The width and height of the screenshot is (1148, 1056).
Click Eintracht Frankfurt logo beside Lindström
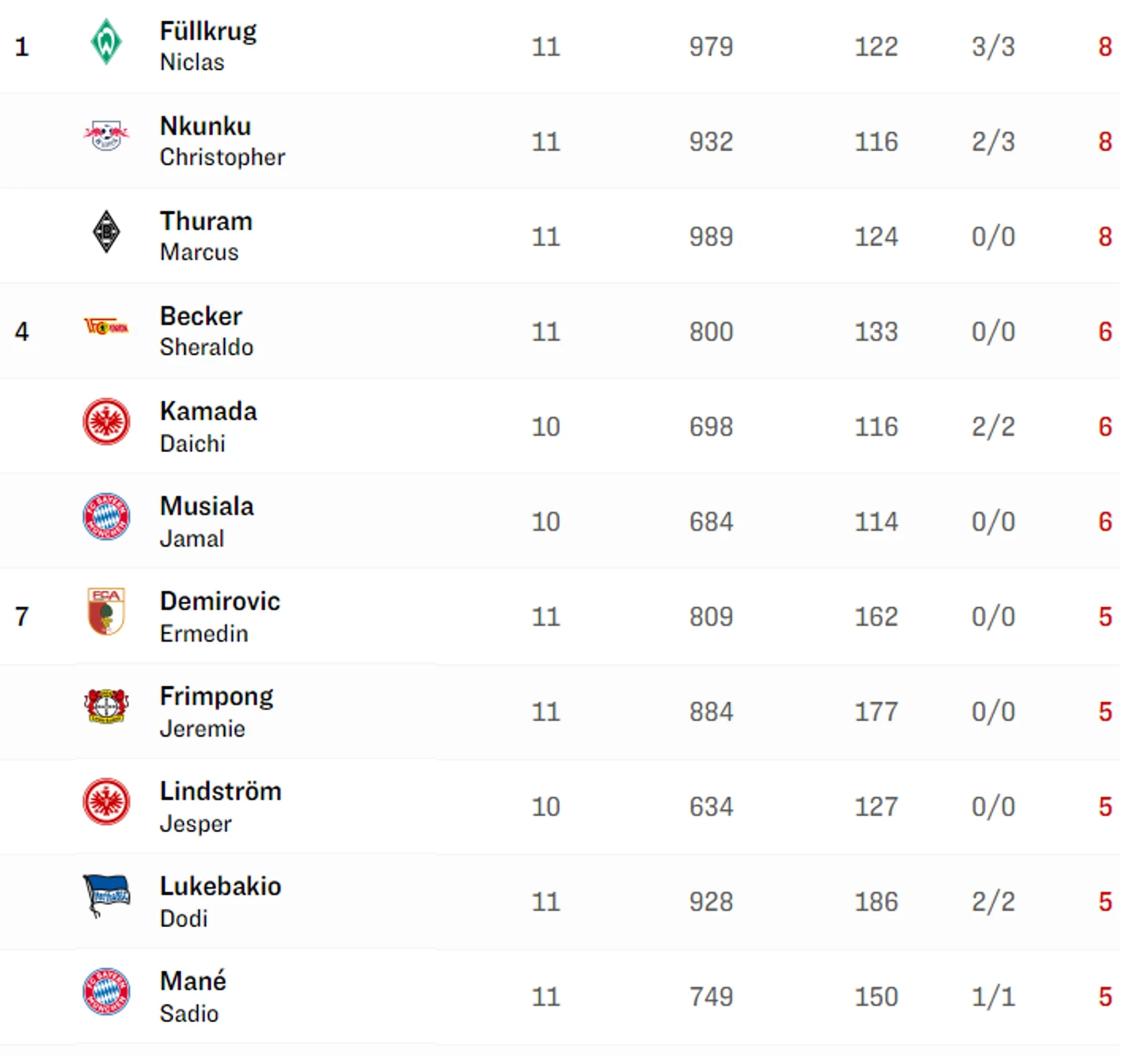tap(106, 801)
